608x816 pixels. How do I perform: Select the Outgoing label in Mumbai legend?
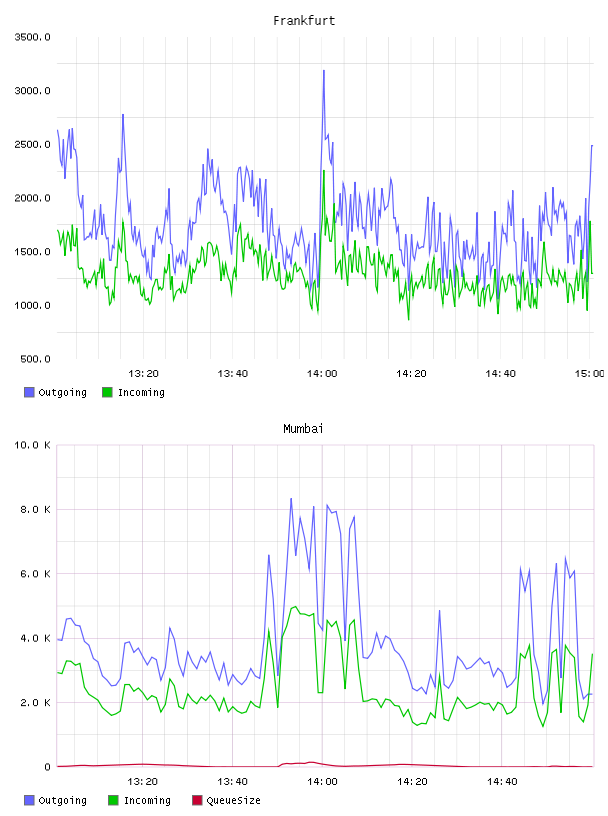click(x=62, y=800)
